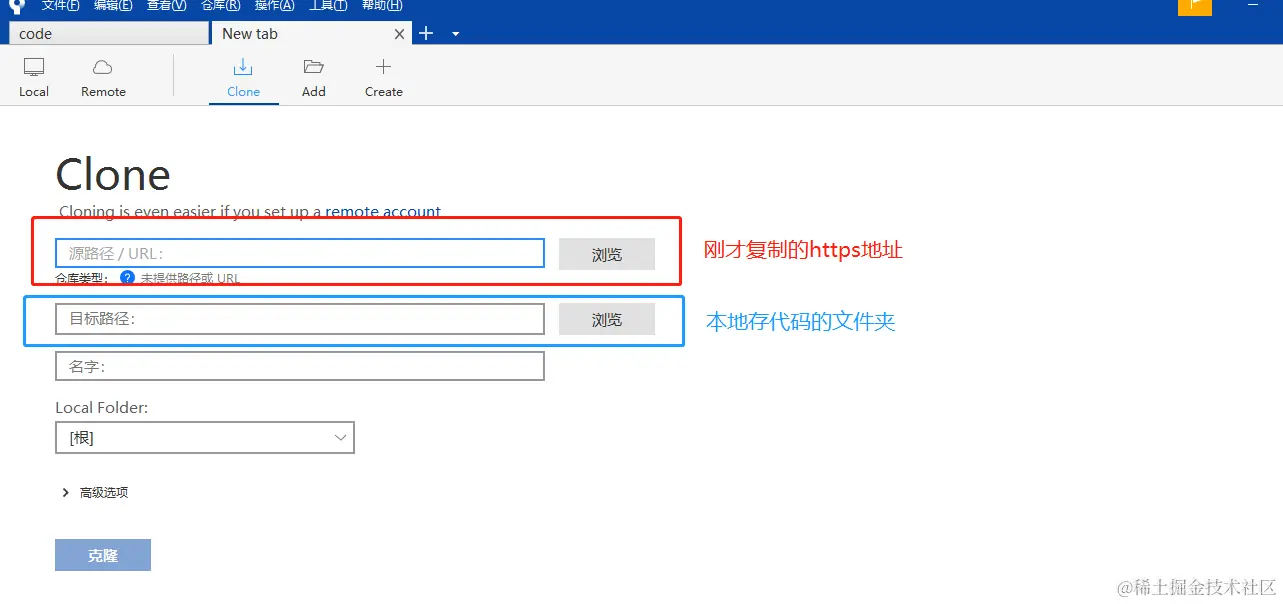Click 浏览 next to source path field
The width and height of the screenshot is (1283, 604).
point(607,254)
